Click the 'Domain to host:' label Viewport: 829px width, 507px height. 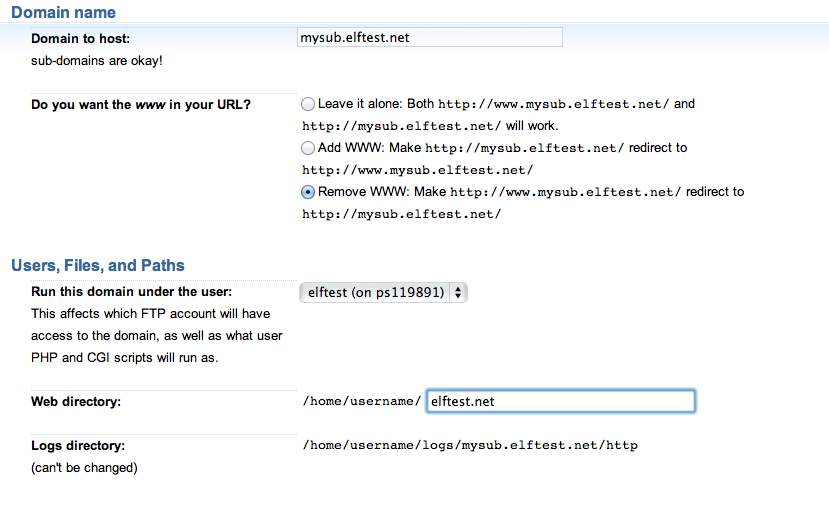click(x=81, y=39)
